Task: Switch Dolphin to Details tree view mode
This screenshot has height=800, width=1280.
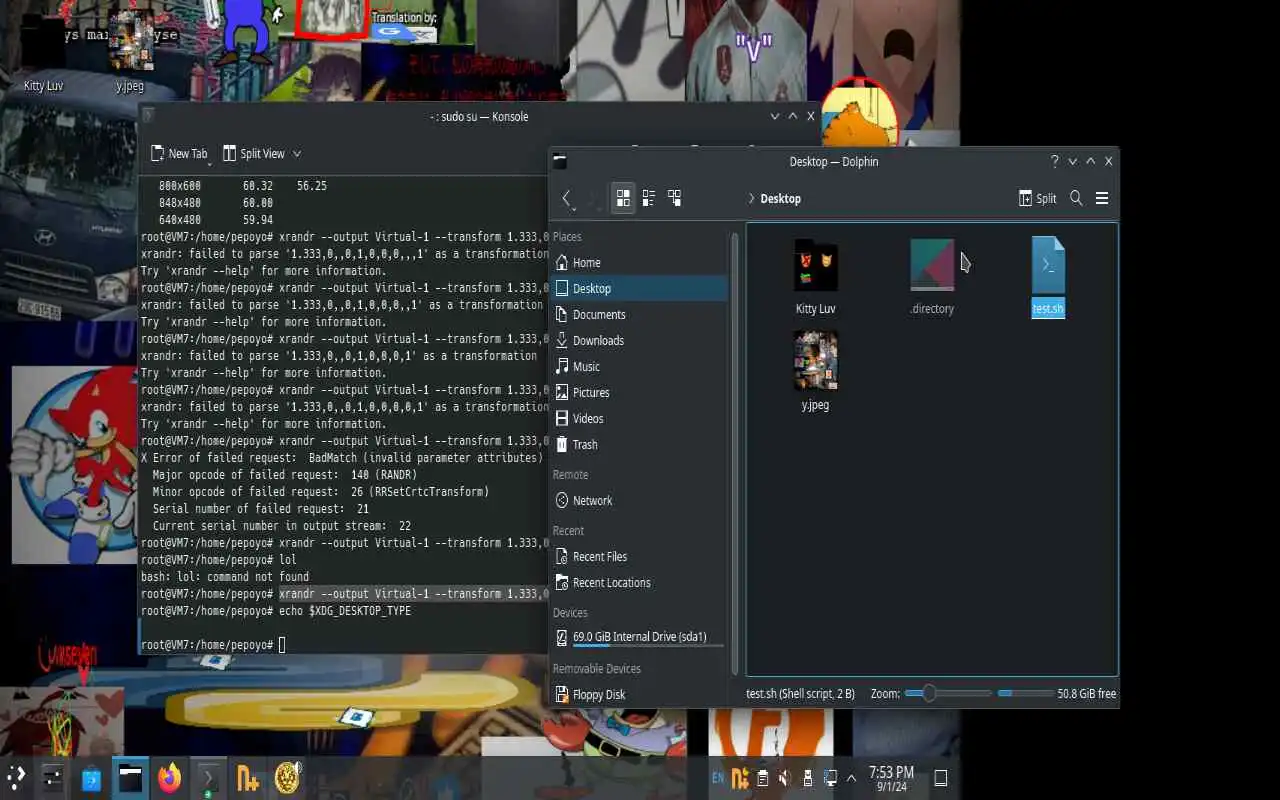Action: coord(674,198)
